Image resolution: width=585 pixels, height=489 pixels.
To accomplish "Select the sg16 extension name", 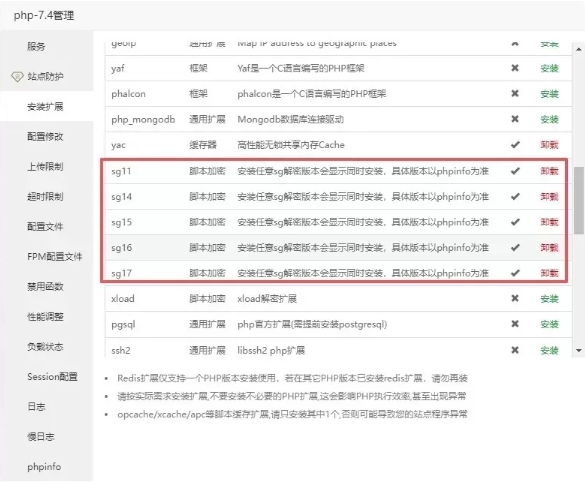I will click(x=122, y=248).
